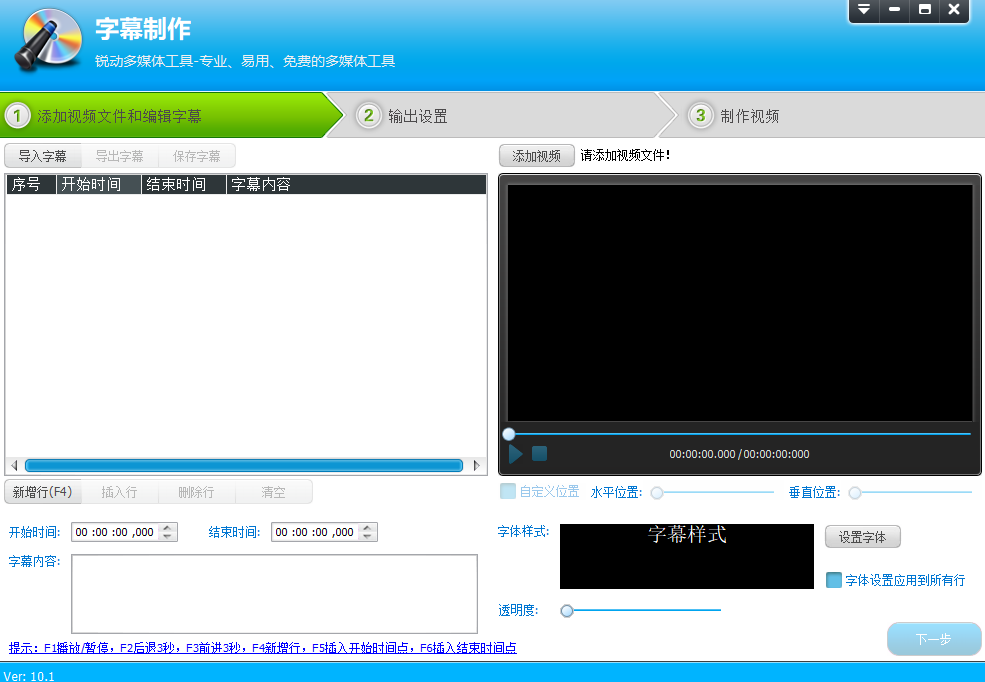Click the 导入字幕 button
This screenshot has width=985, height=682.
coord(43,156)
